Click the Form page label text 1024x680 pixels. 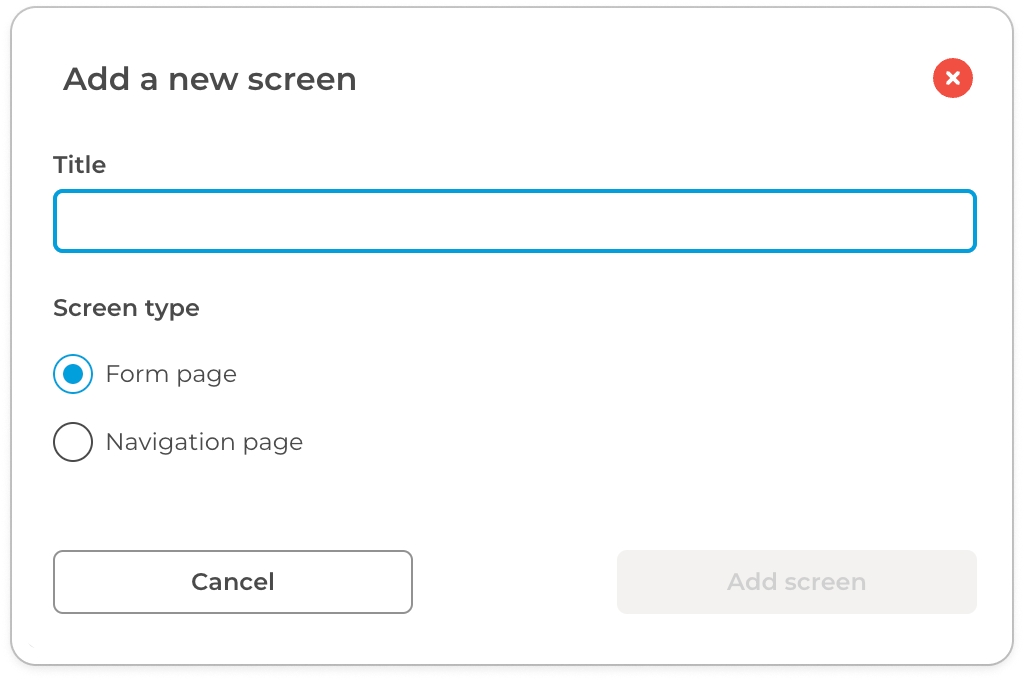171,375
